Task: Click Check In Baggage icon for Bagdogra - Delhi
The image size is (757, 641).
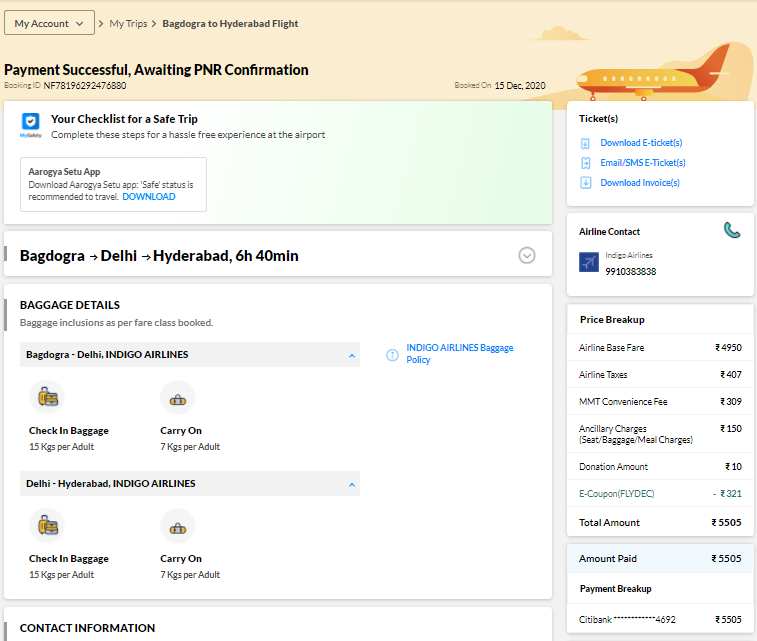Action: (x=47, y=397)
